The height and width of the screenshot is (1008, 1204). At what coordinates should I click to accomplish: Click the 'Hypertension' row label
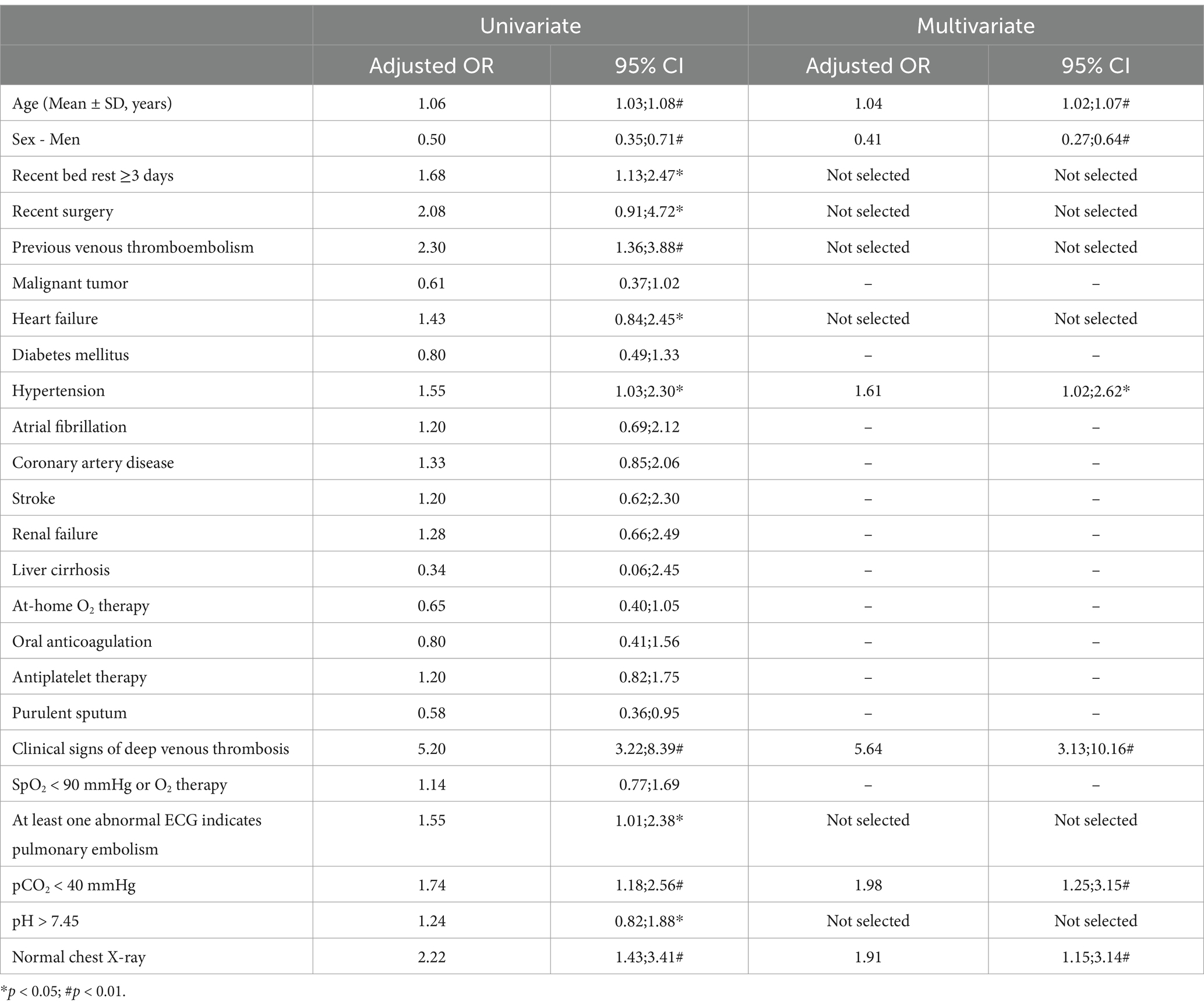(58, 390)
